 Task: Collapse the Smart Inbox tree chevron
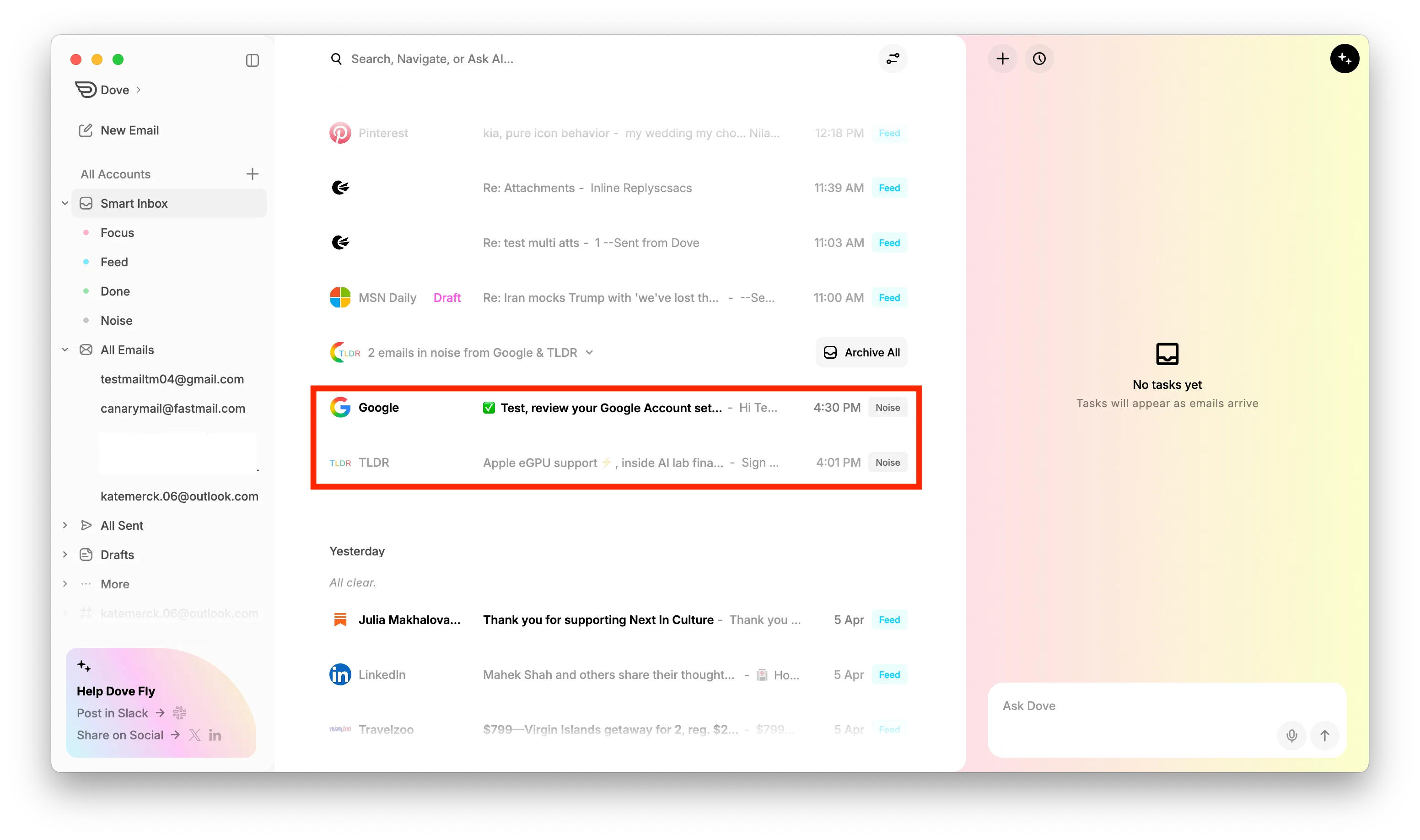(x=65, y=203)
